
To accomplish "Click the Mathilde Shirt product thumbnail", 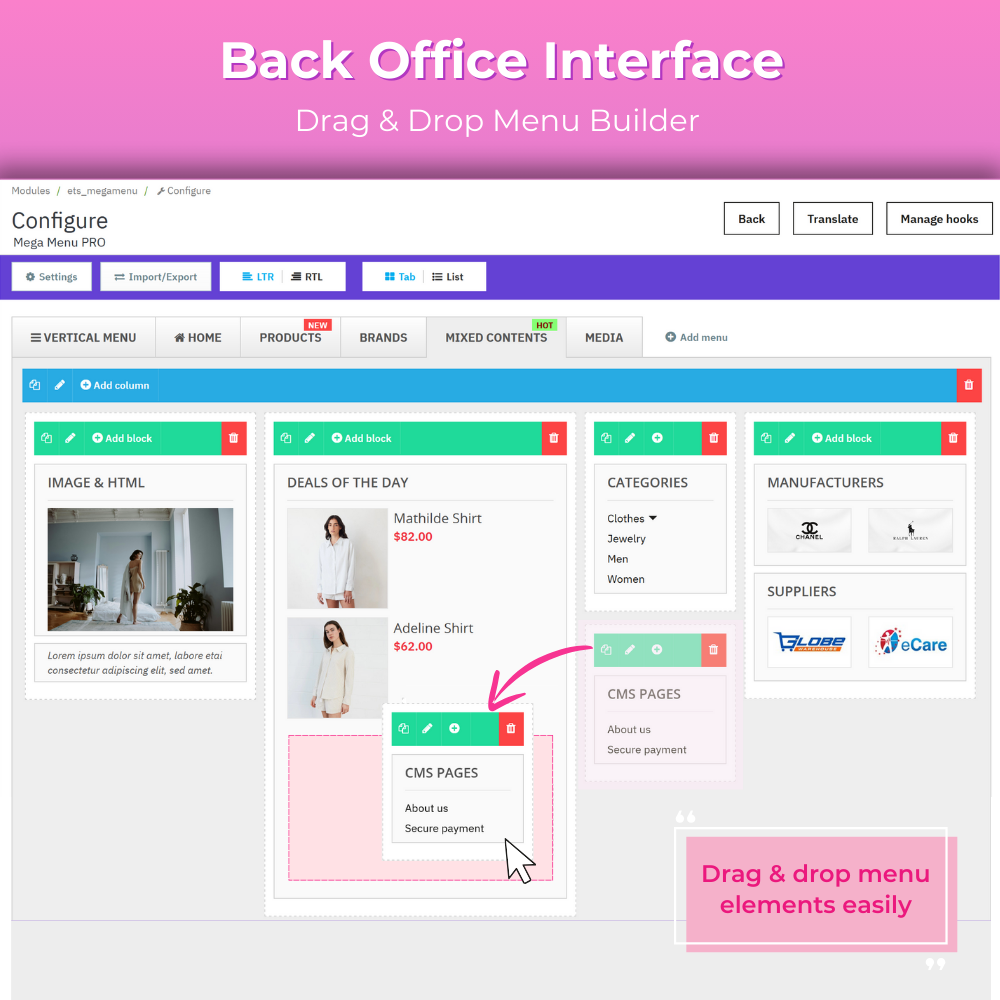I will (337, 558).
